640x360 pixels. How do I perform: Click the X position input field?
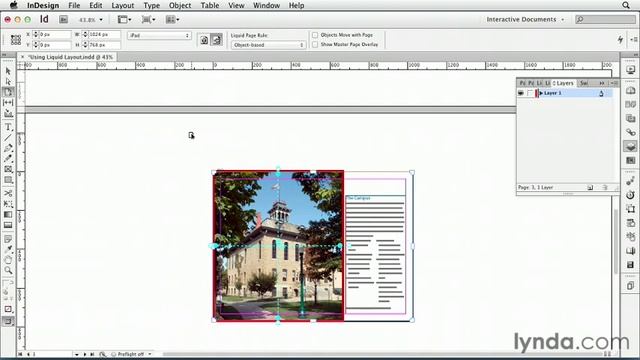(55, 35)
